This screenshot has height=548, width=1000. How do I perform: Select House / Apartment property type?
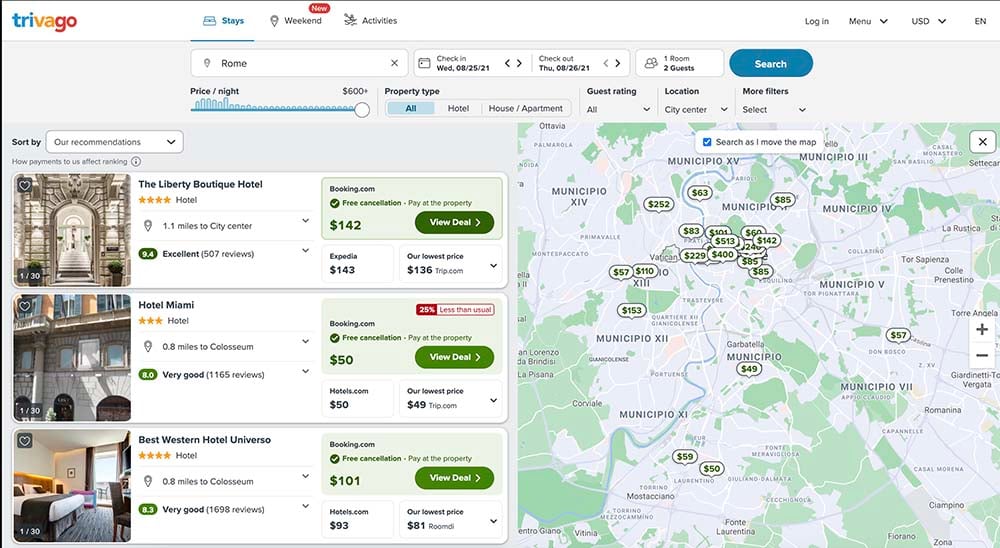526,108
